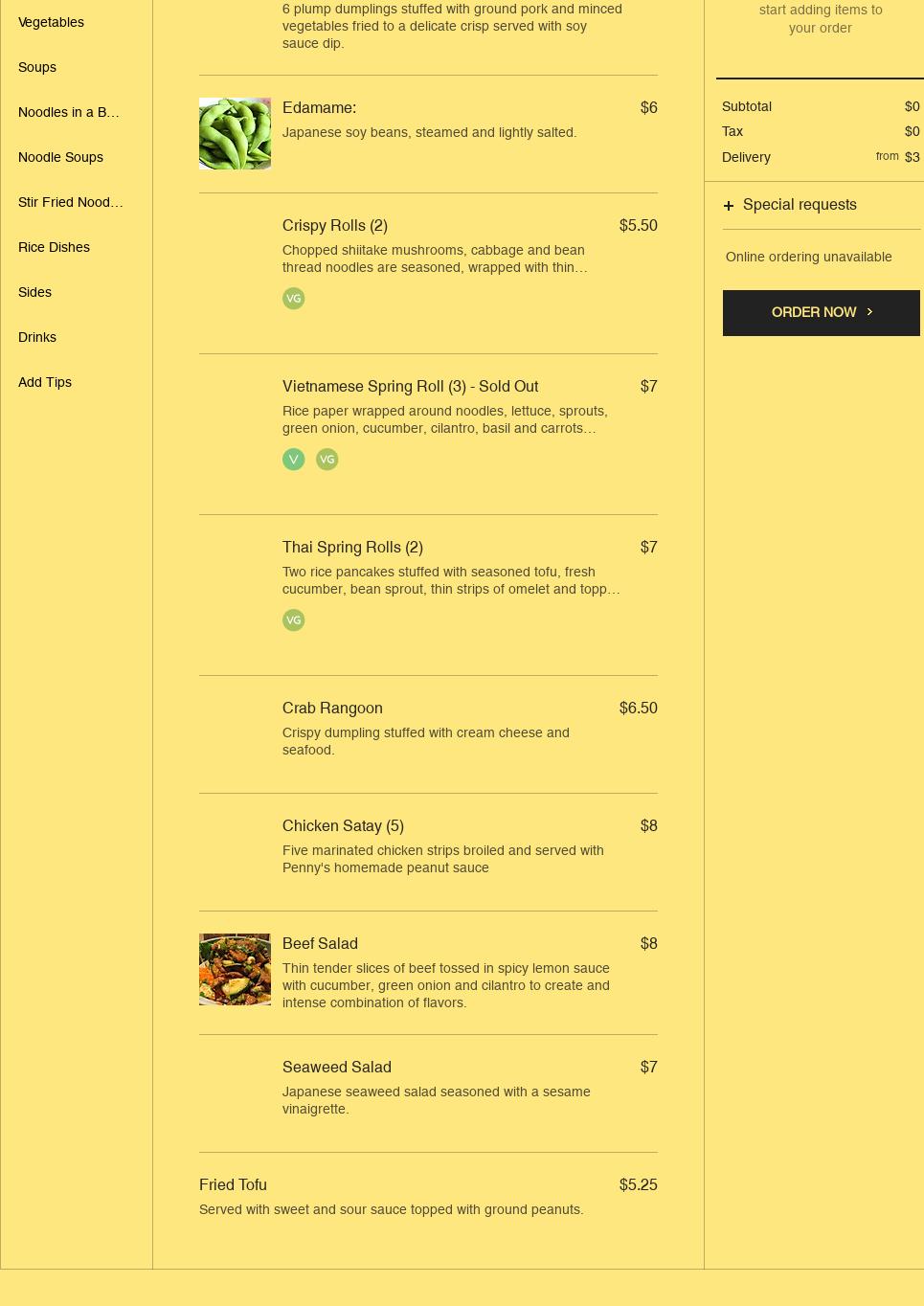Open the Chicken Satay (5) item
Screen dimensions: 924x1306
point(343,826)
